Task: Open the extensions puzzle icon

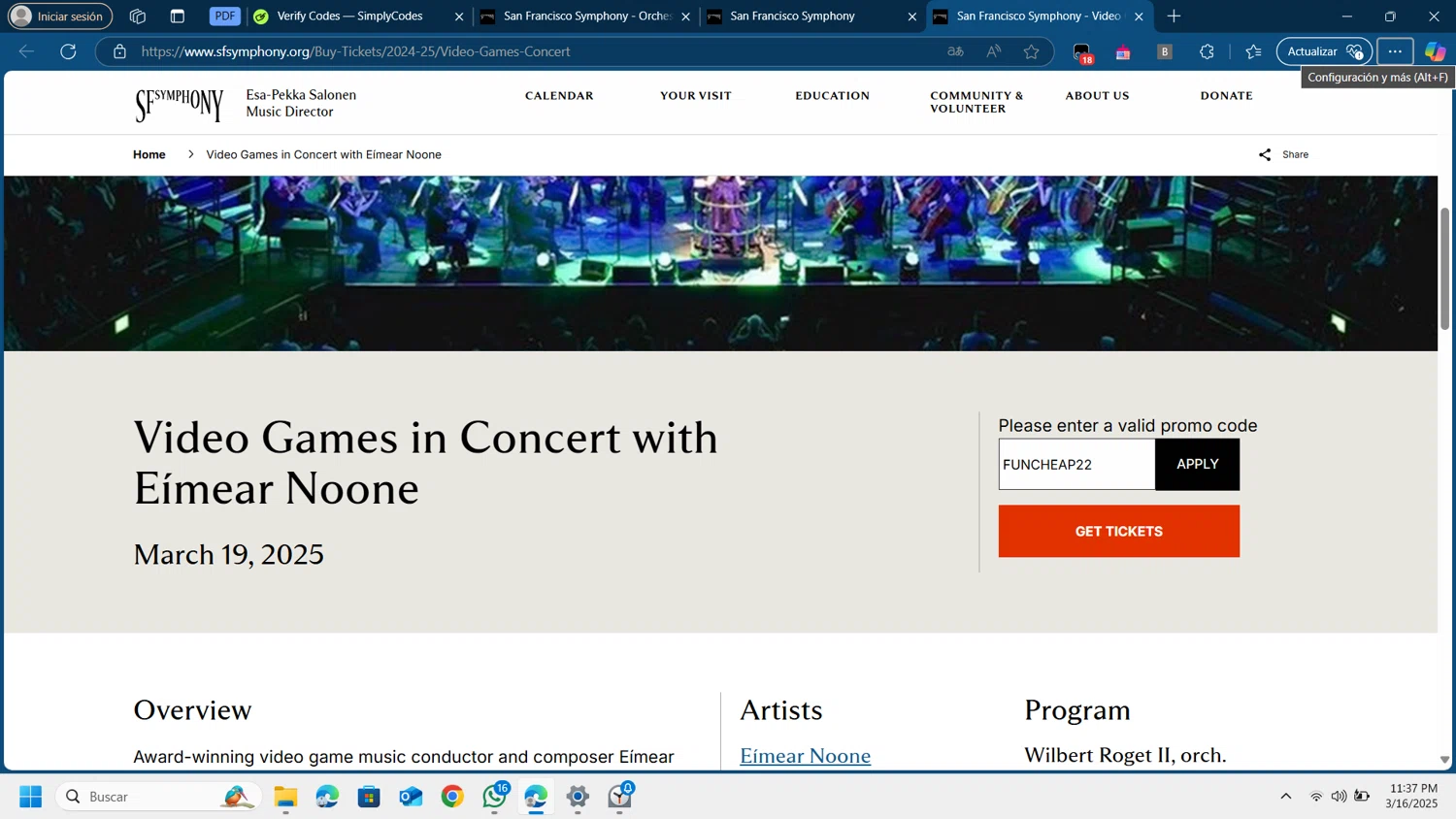Action: (x=1207, y=51)
